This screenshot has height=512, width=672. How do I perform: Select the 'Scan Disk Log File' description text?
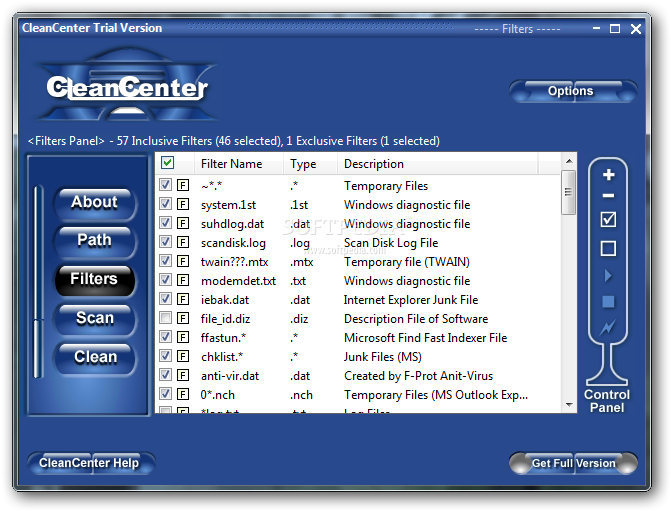391,243
